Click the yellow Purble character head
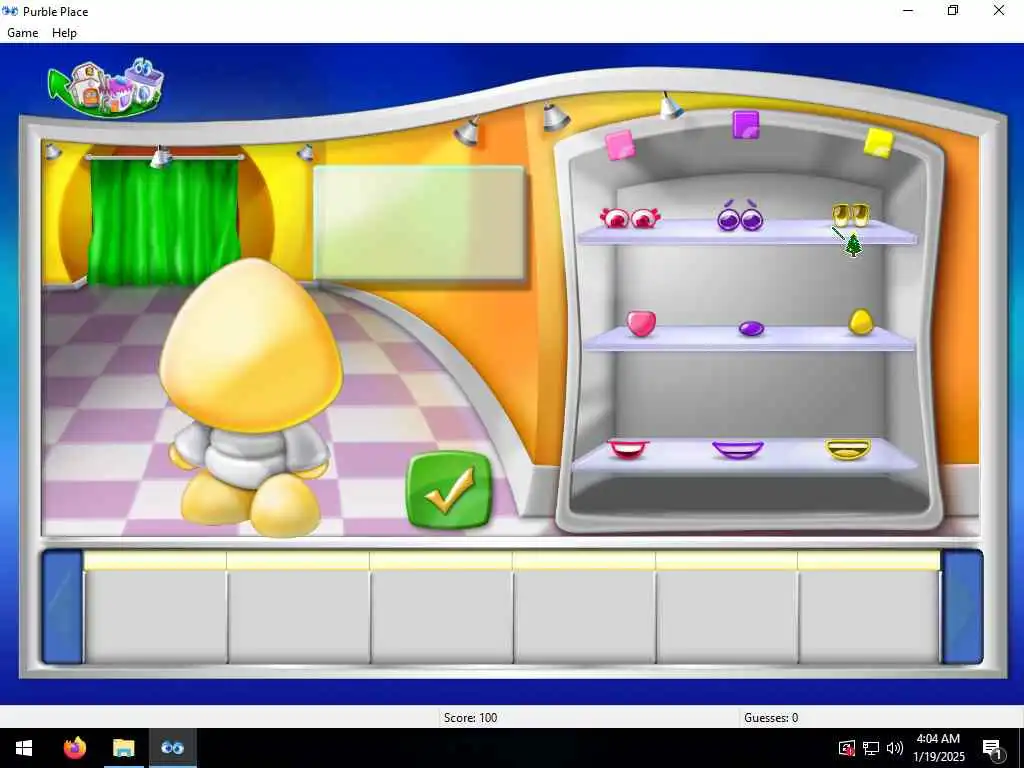The width and height of the screenshot is (1024, 768). click(x=251, y=345)
